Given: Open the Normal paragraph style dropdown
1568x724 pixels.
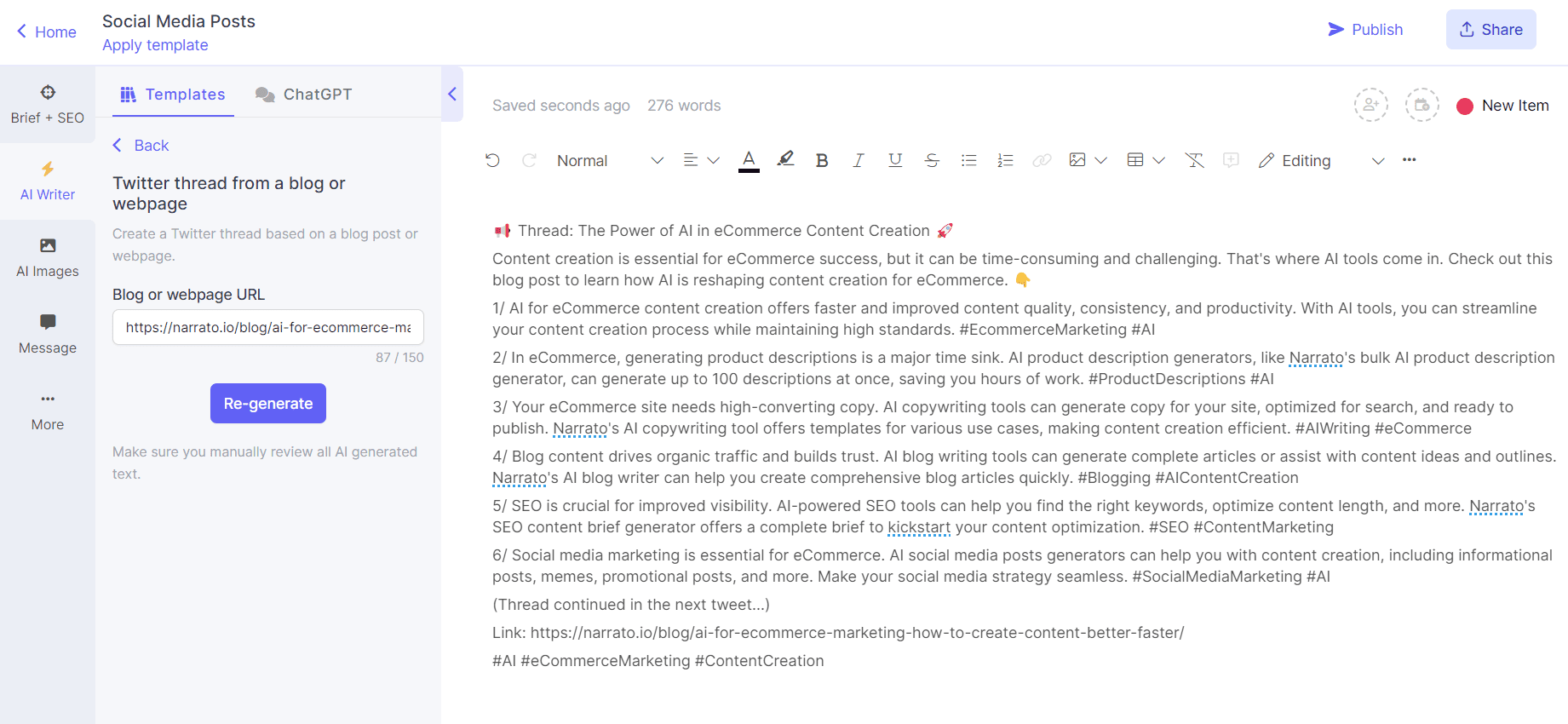Looking at the screenshot, I should (610, 160).
